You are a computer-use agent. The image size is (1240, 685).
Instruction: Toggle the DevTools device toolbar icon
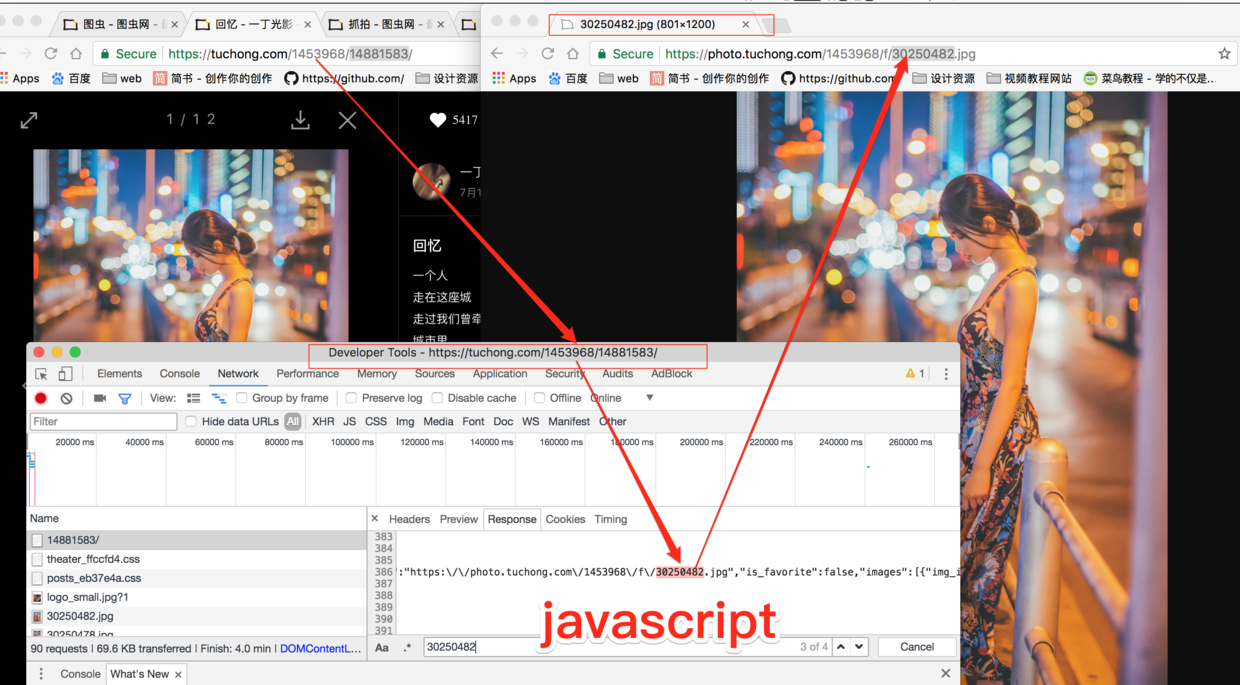(x=65, y=374)
